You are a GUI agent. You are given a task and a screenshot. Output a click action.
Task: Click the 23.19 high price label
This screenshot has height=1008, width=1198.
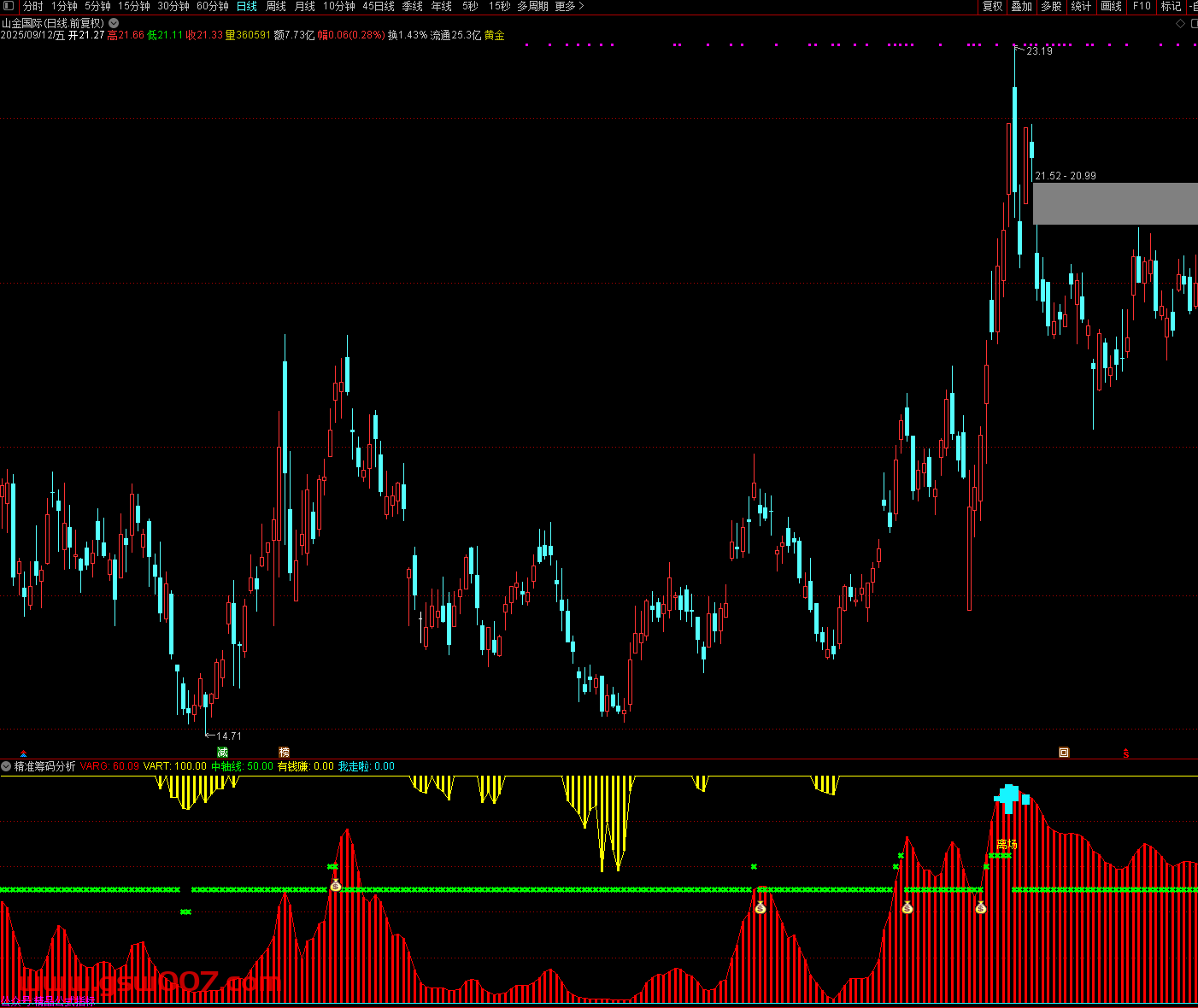[1039, 51]
